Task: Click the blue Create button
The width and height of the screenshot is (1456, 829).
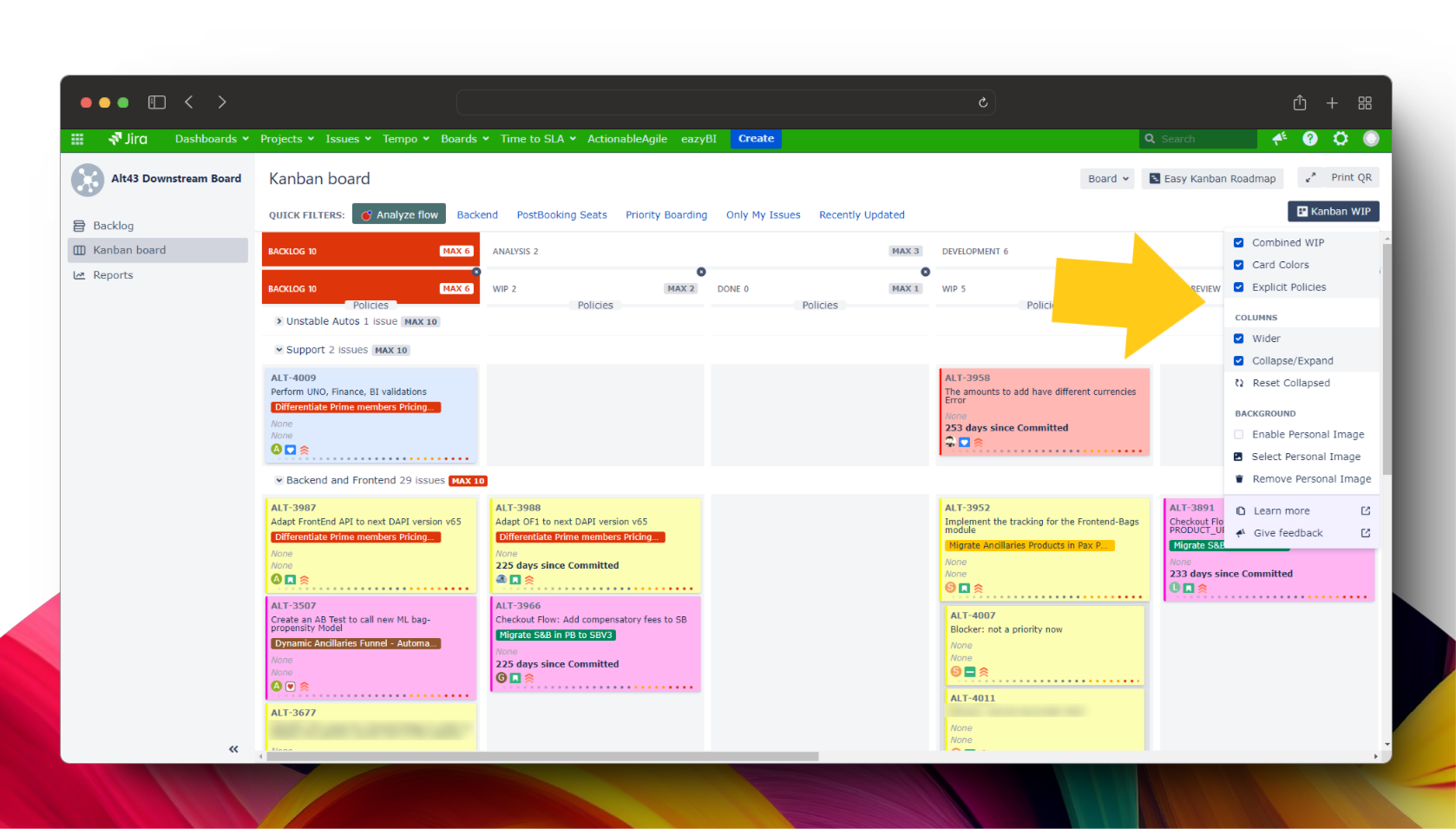Action: (756, 139)
